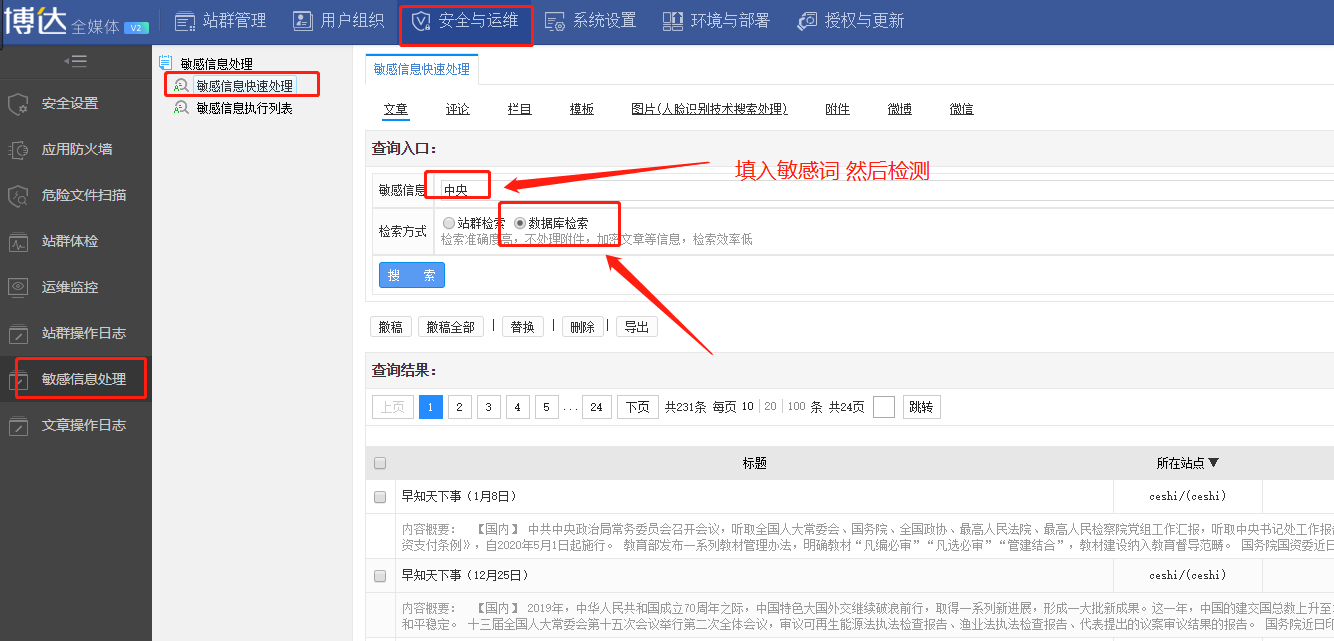The height and width of the screenshot is (641, 1334).
Task: Click the 系统设置 icon in top bar
Action: pyautogui.click(x=555, y=21)
